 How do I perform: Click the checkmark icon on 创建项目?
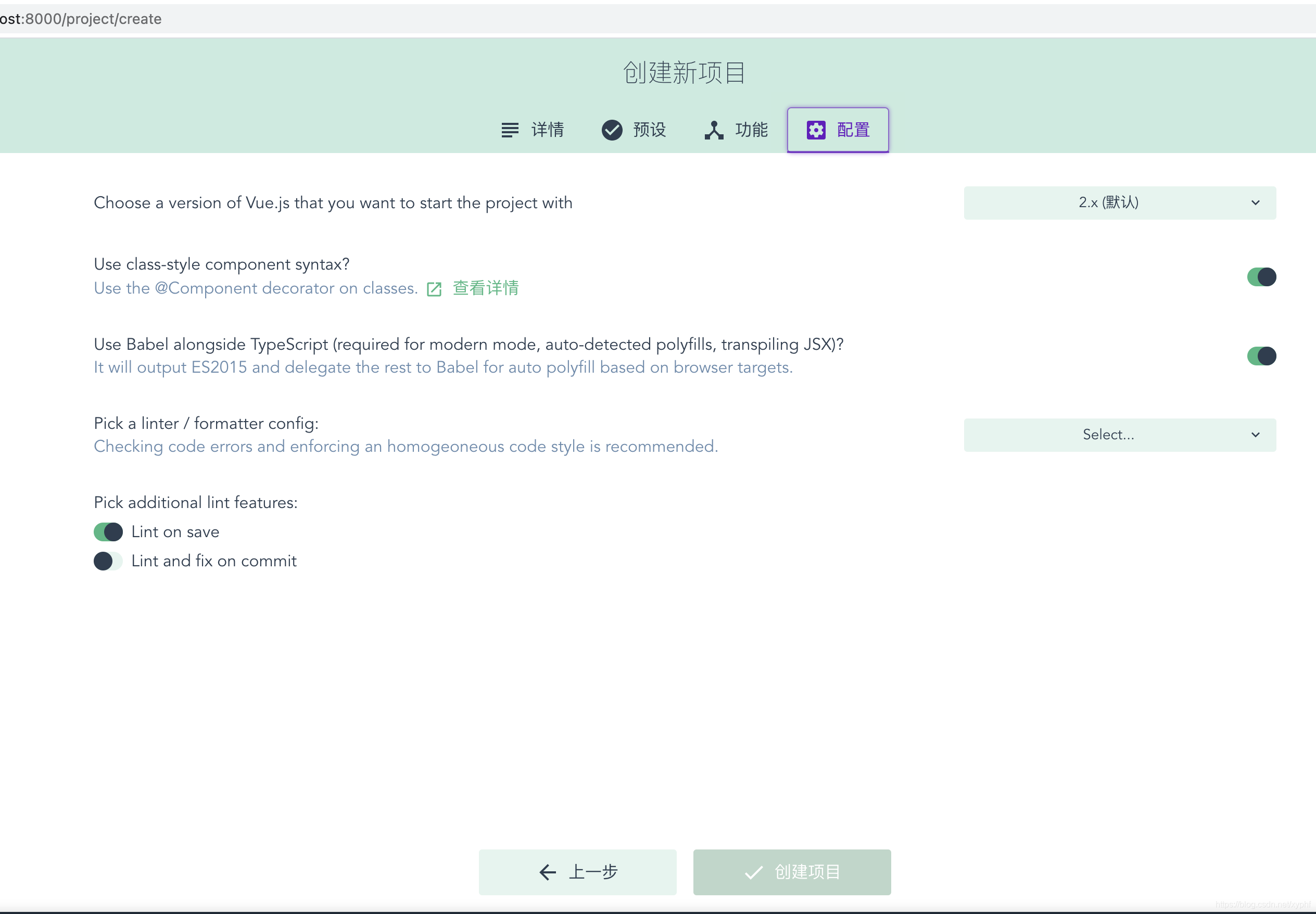[x=753, y=872]
